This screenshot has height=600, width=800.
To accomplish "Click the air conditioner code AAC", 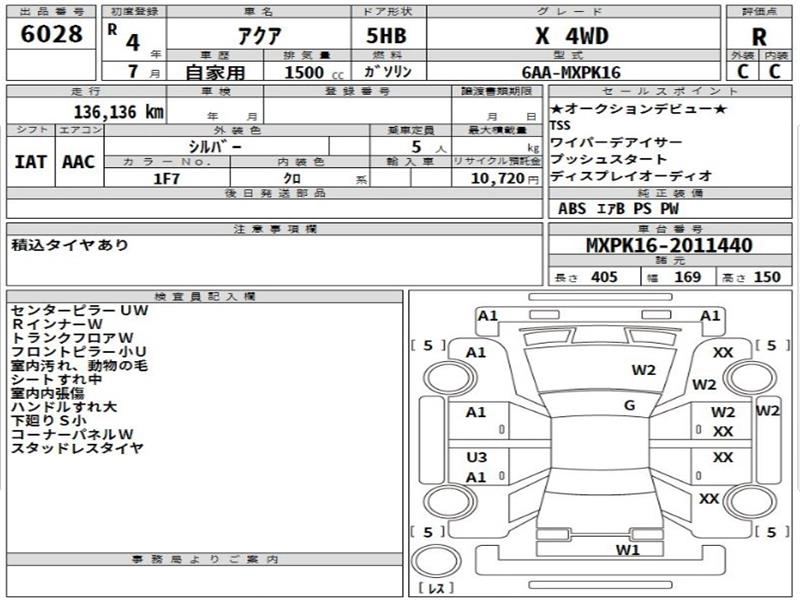I will coord(79,162).
